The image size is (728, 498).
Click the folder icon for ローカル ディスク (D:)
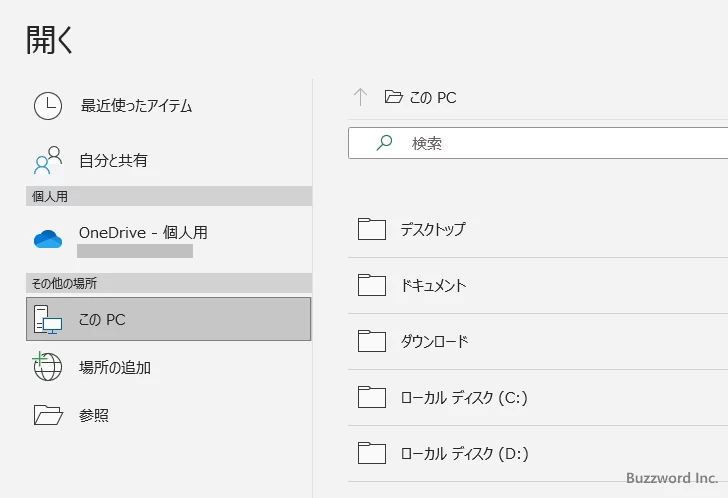click(372, 453)
